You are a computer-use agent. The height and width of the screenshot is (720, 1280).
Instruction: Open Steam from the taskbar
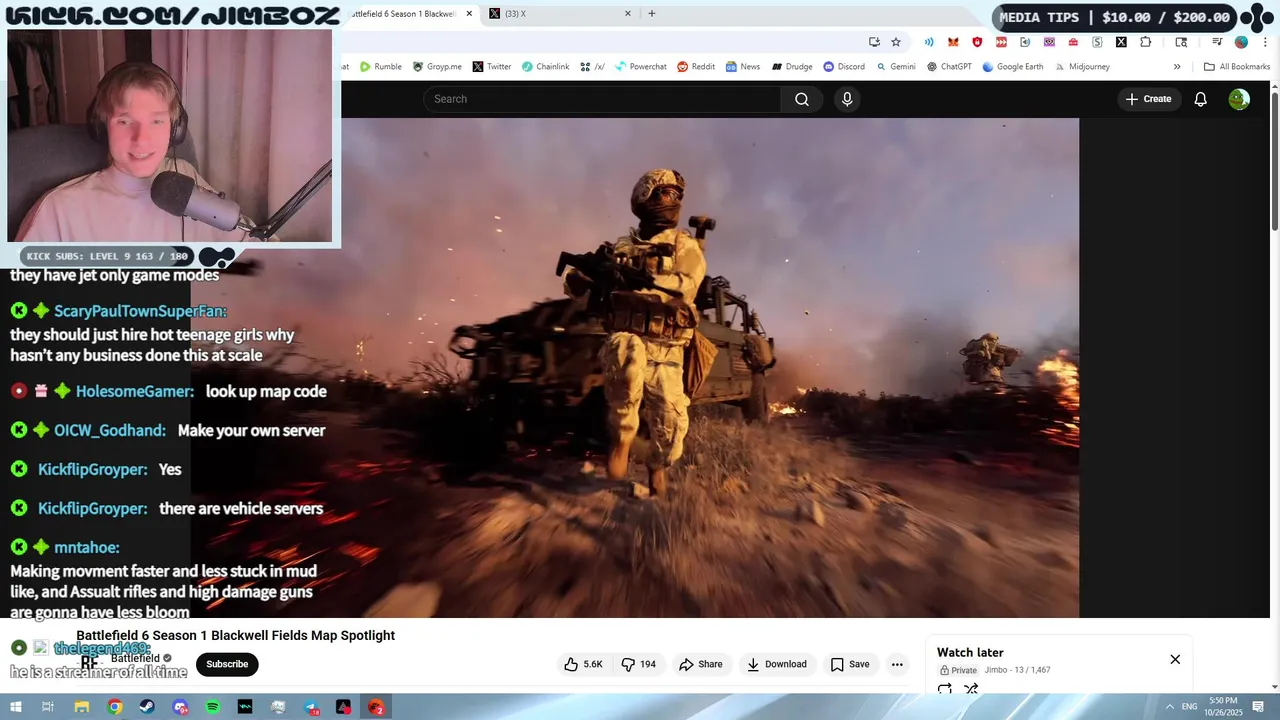(x=147, y=707)
